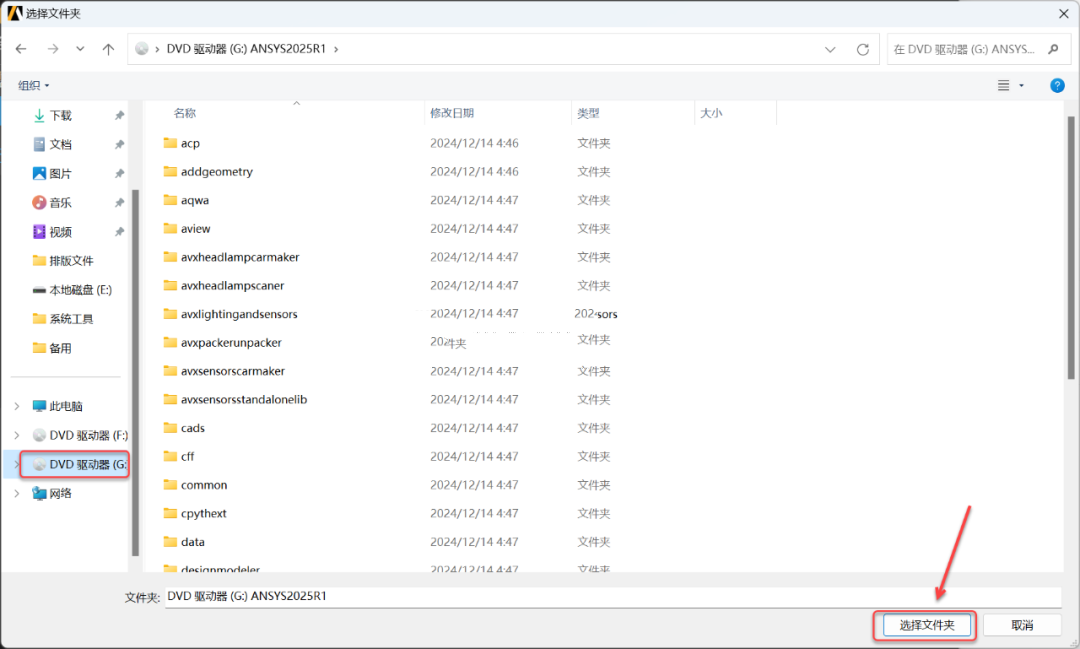Confirm with the 选择文件夹 button
This screenshot has height=649, width=1080.
pos(926,625)
